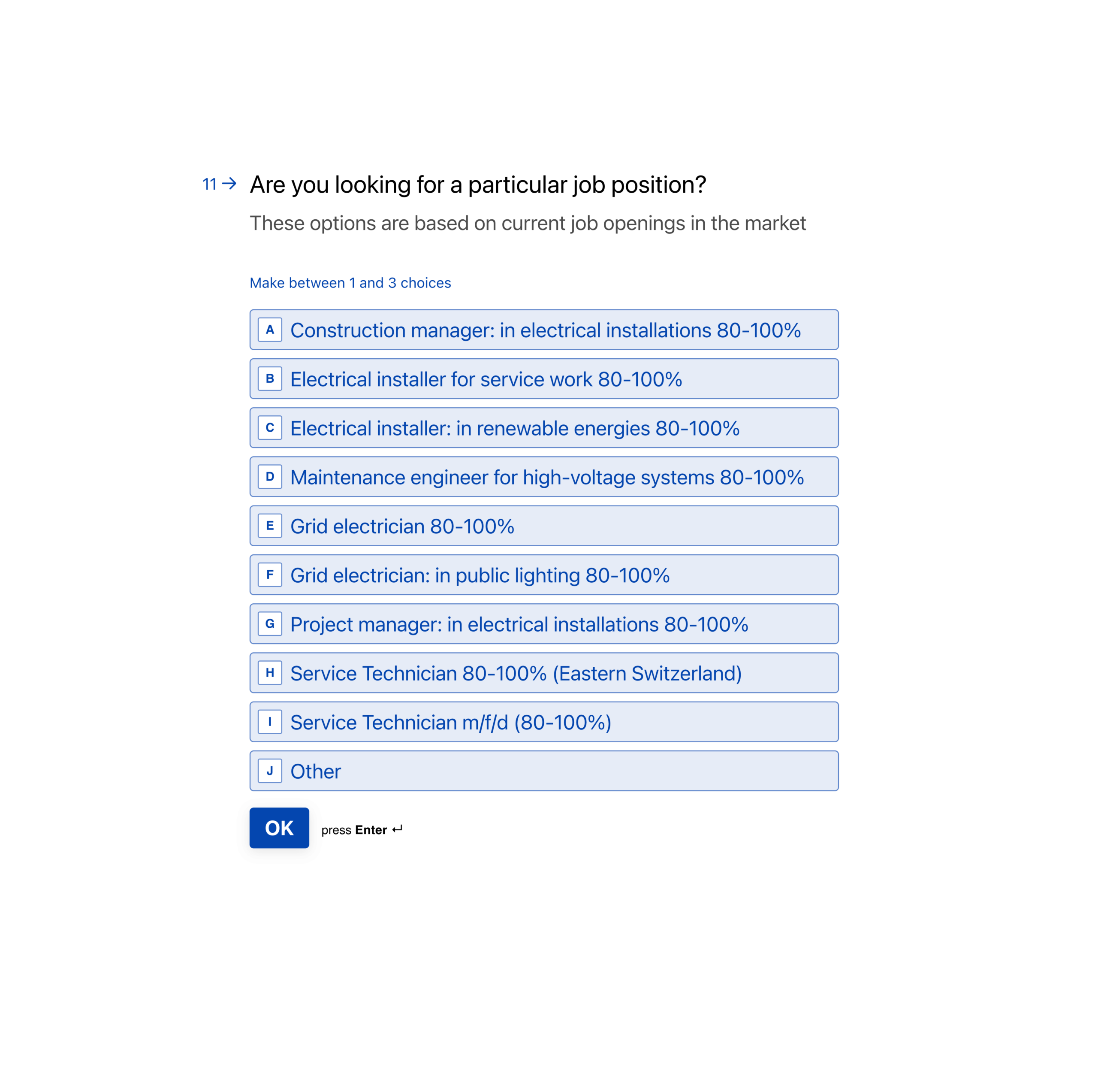Click the letter F key badge
The image size is (1098, 1092).
[270, 575]
